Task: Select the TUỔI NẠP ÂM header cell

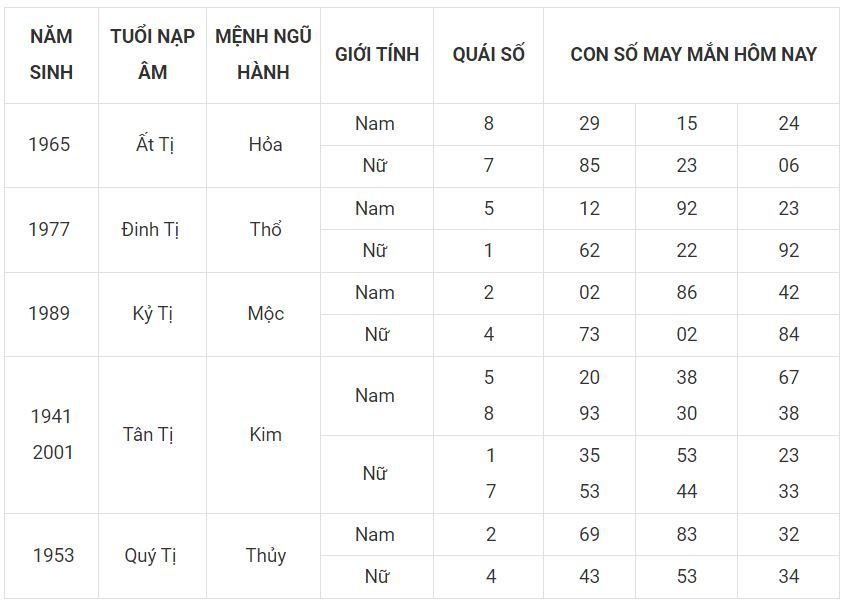Action: tap(153, 55)
